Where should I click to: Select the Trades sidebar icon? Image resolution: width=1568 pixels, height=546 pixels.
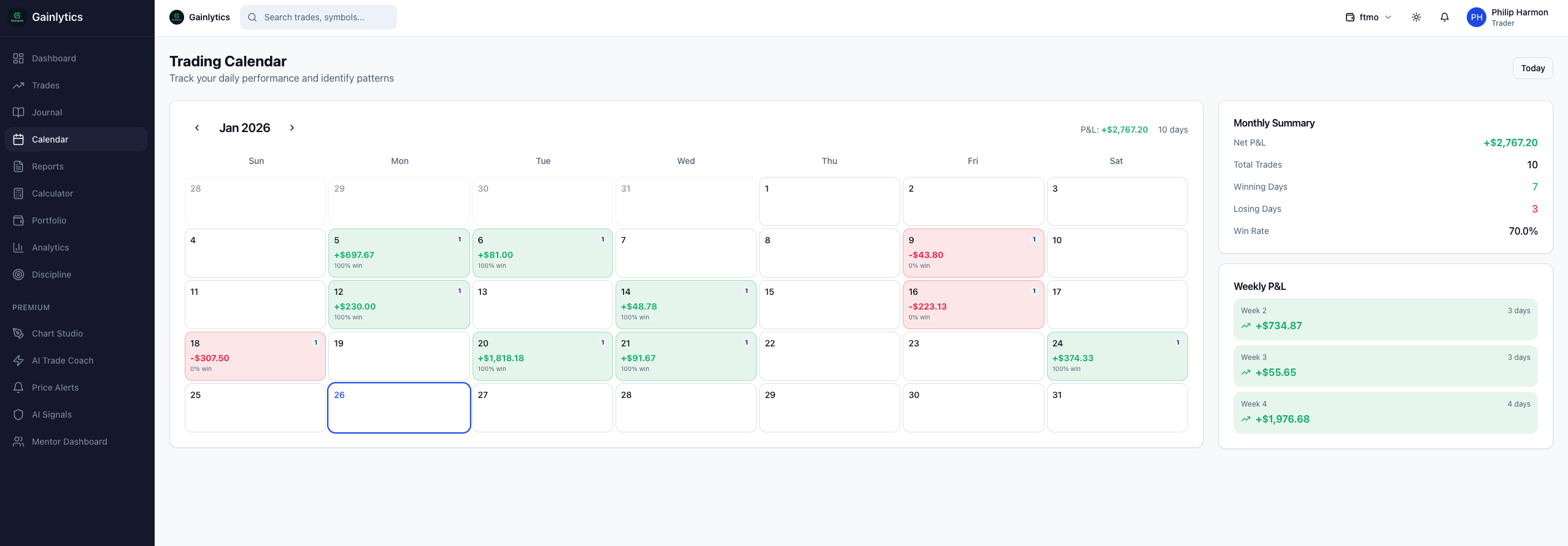[x=18, y=85]
